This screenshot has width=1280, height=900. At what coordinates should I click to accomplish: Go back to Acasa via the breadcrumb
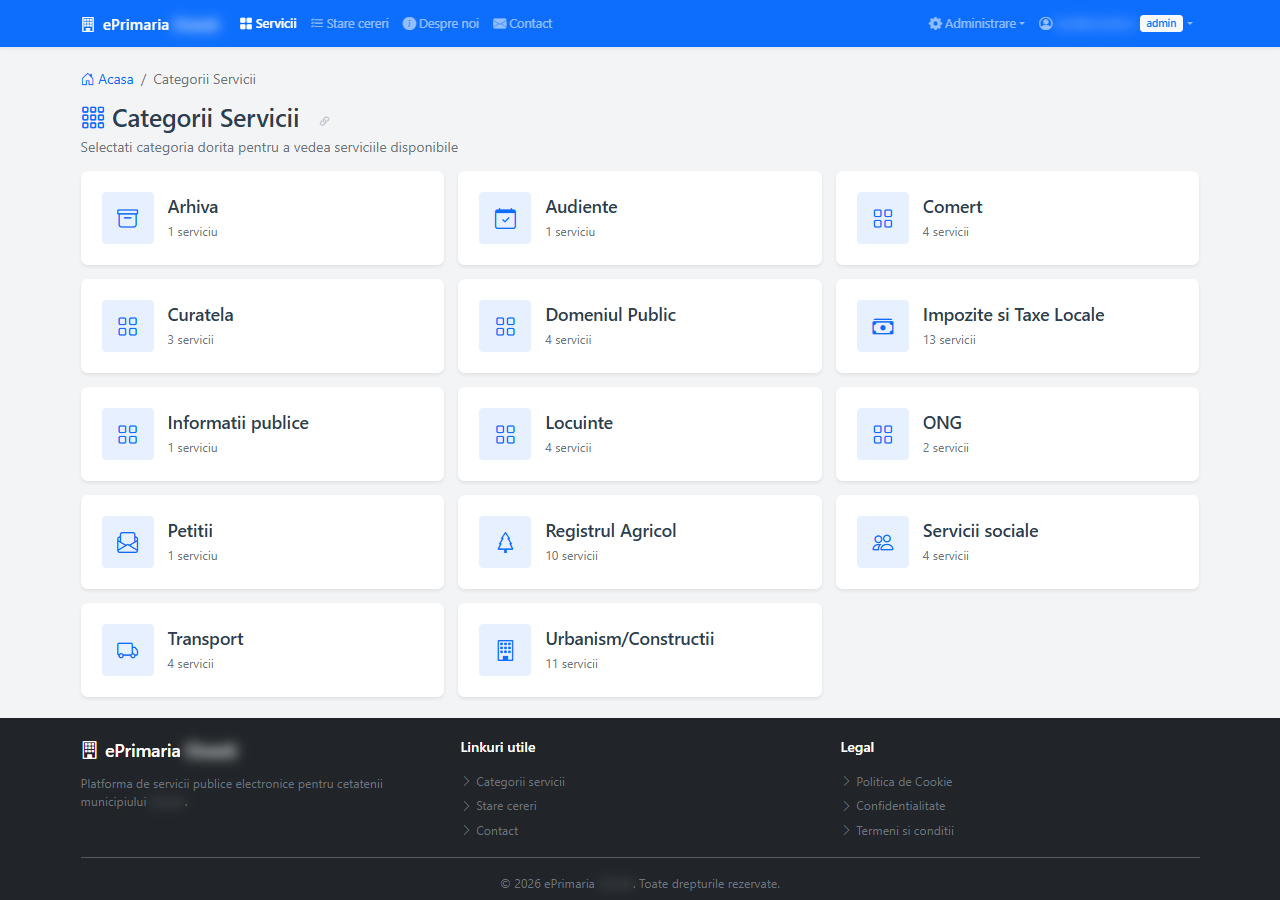tap(107, 79)
